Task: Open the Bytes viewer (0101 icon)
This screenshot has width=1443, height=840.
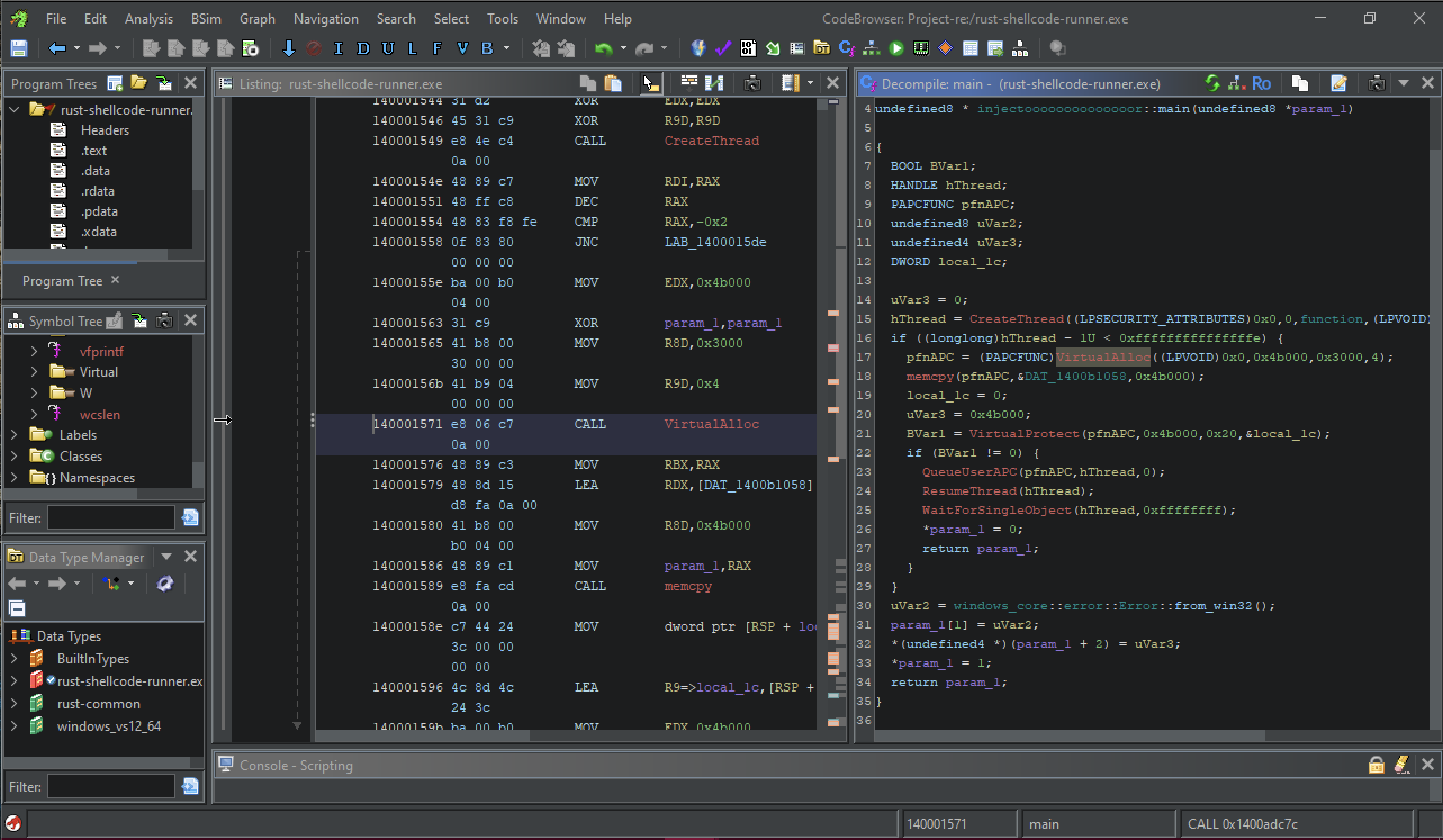Action: tap(748, 49)
